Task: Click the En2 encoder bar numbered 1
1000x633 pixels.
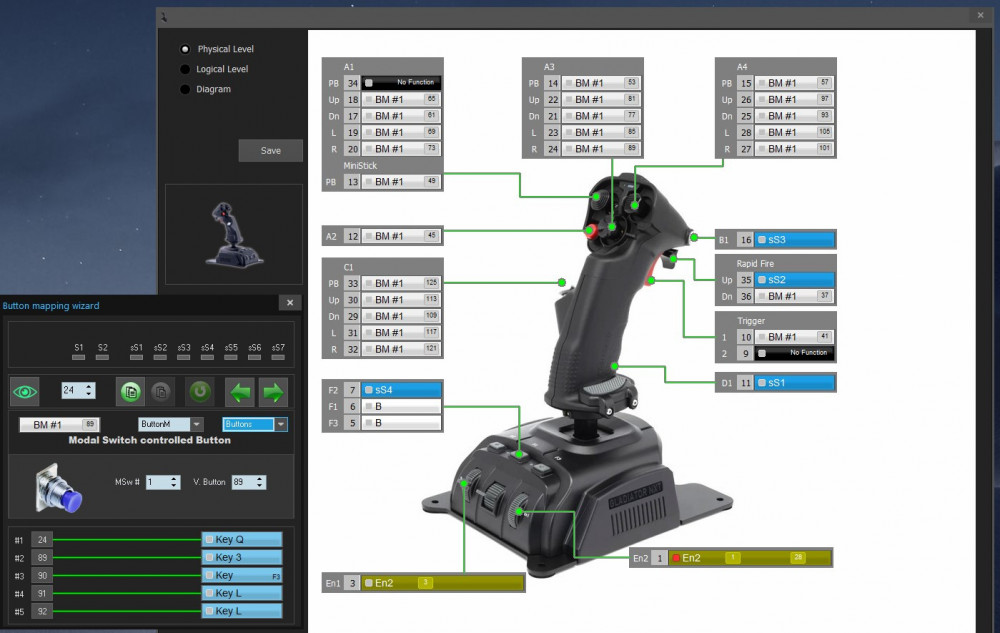Action: coord(750,558)
